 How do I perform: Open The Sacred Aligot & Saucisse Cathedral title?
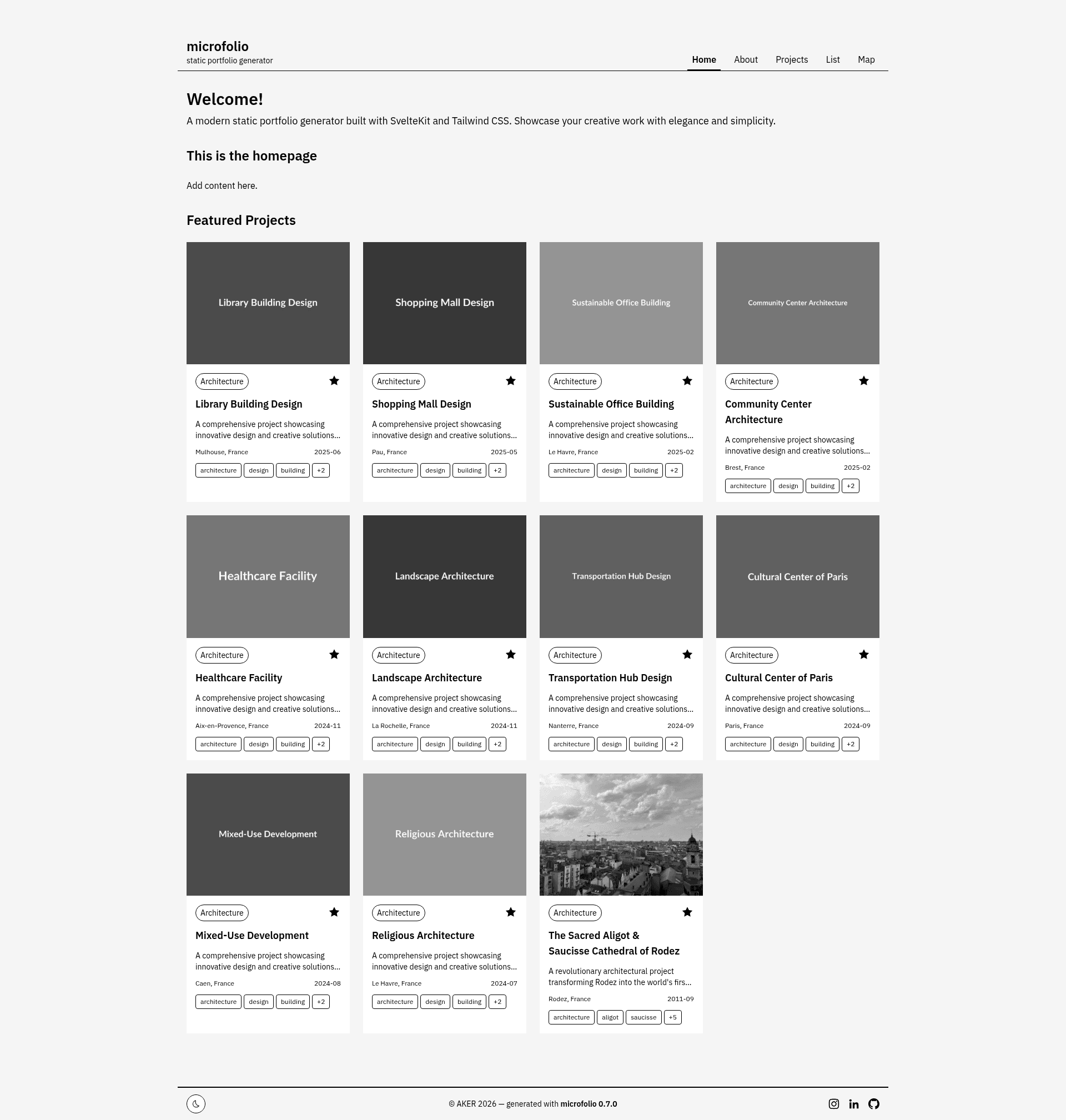pos(614,943)
